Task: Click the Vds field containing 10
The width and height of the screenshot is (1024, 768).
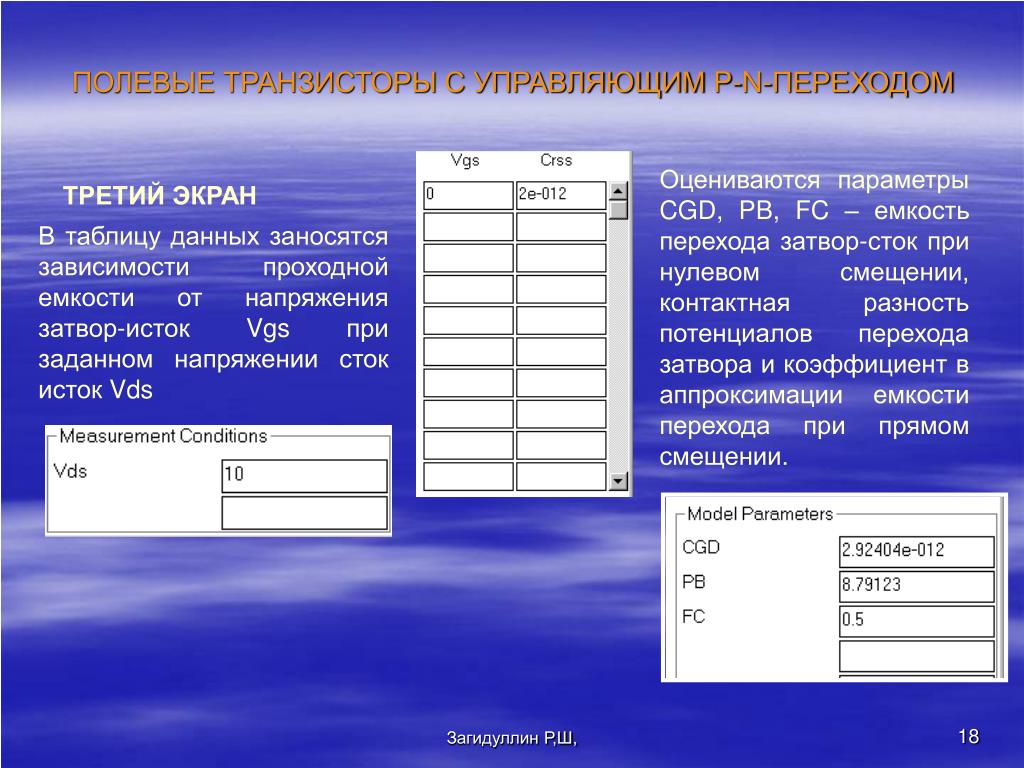Action: [x=304, y=475]
